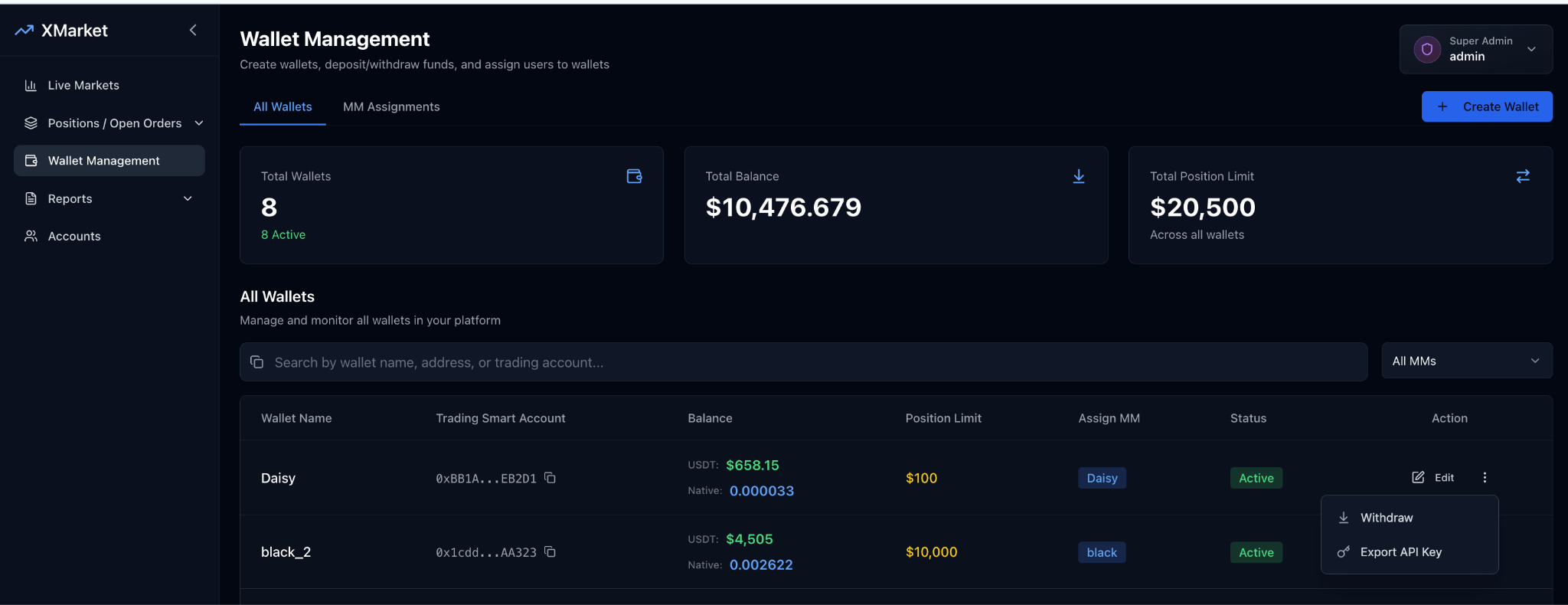Click the Total Position Limit swap icon
1568x605 pixels.
pos(1522,176)
